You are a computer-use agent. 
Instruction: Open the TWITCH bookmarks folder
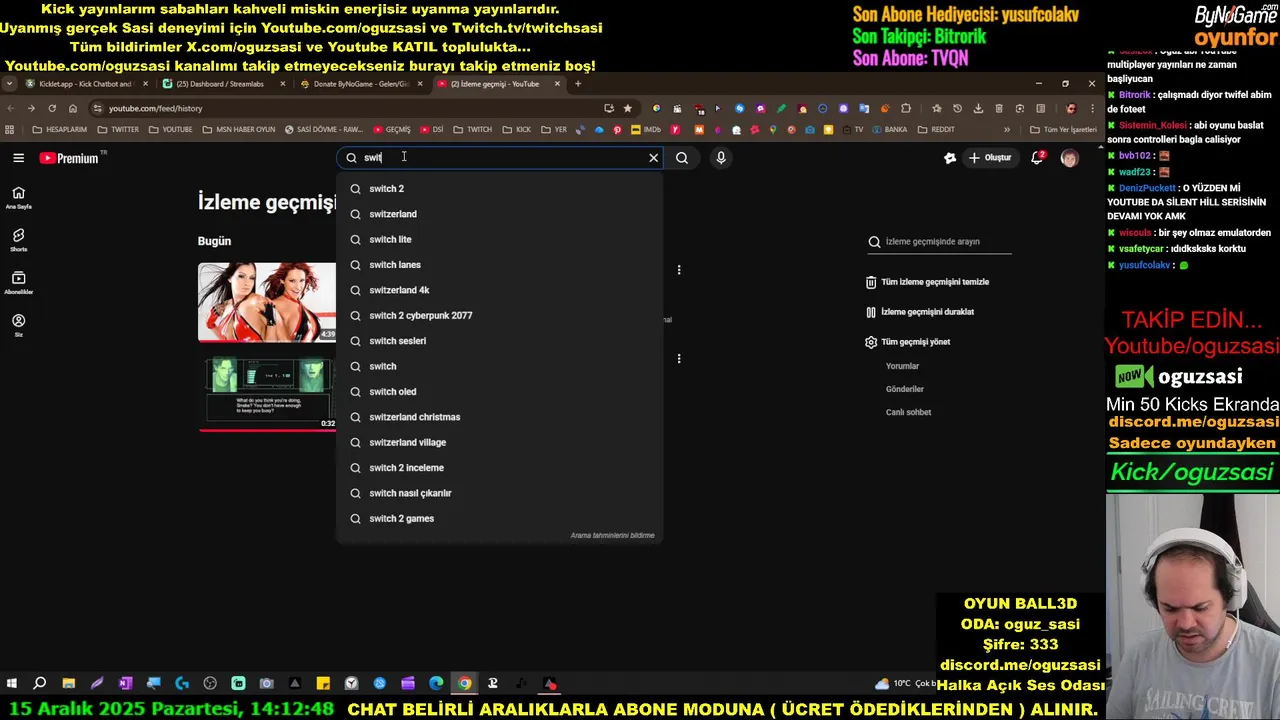(473, 130)
